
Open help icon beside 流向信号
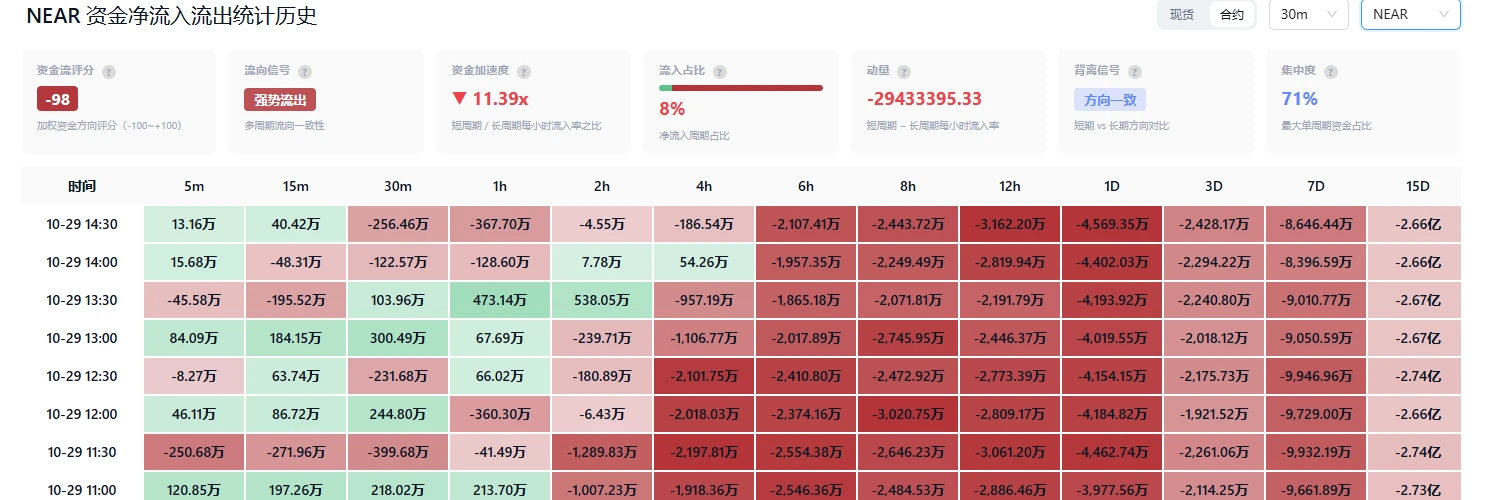tap(305, 72)
